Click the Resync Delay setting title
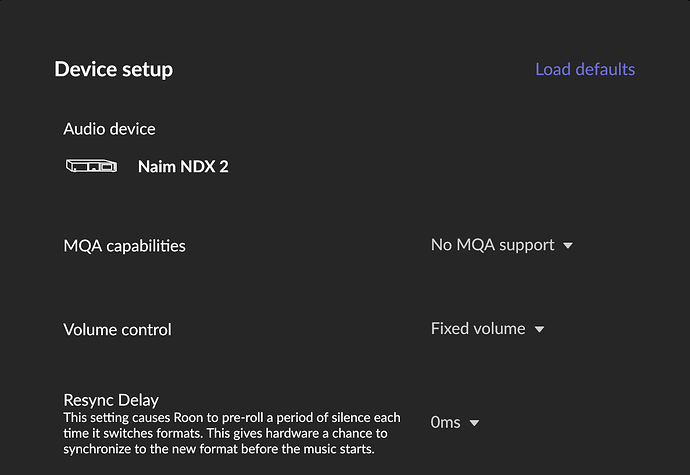This screenshot has height=475, width=690. tap(111, 399)
